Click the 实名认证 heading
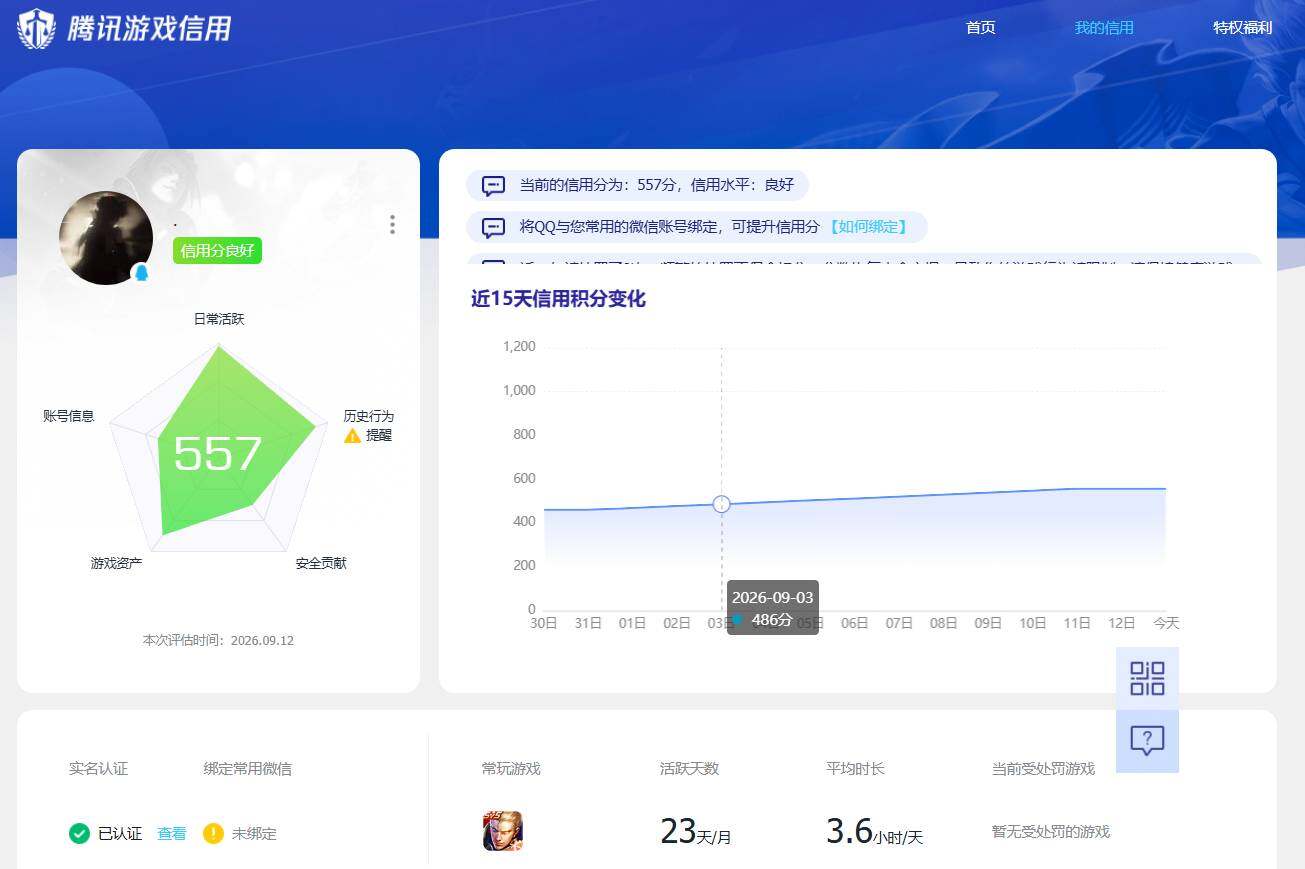 pyautogui.click(x=98, y=769)
